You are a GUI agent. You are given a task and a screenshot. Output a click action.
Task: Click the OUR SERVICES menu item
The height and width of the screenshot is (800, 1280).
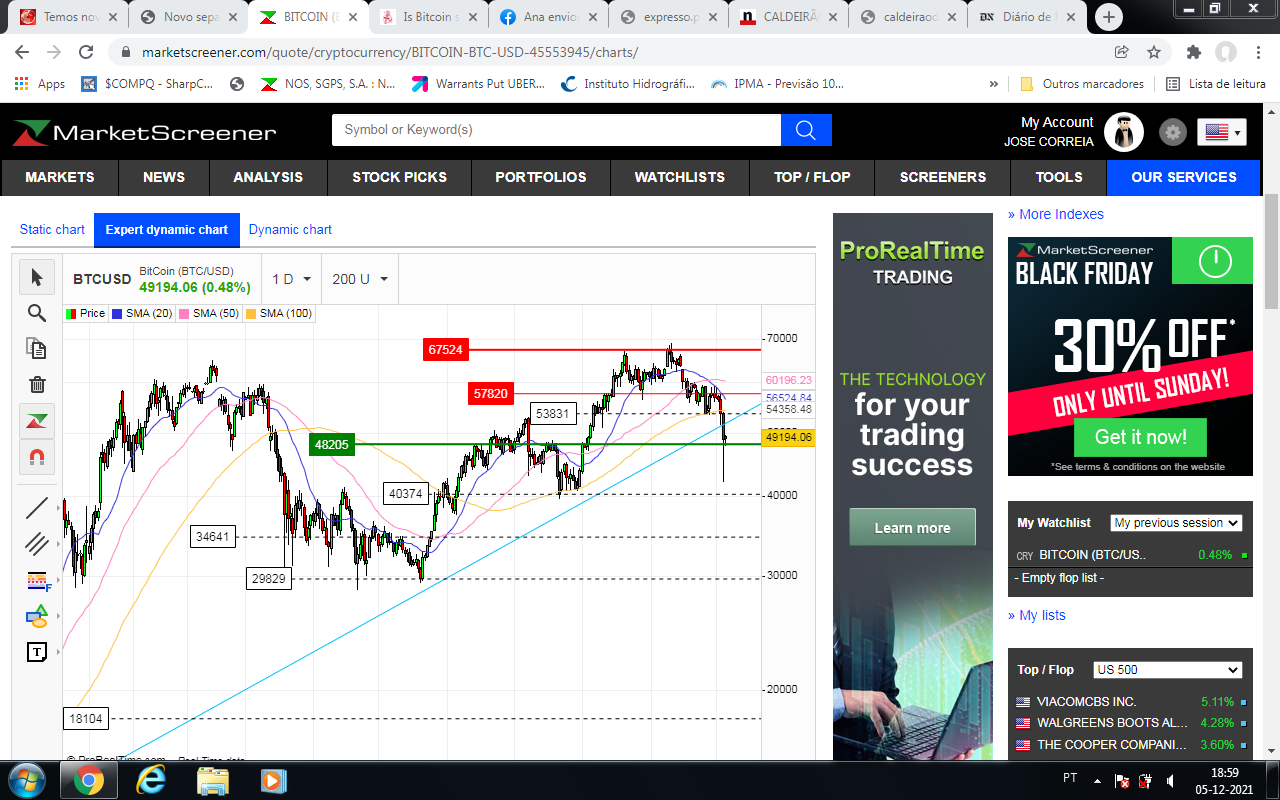1184,177
